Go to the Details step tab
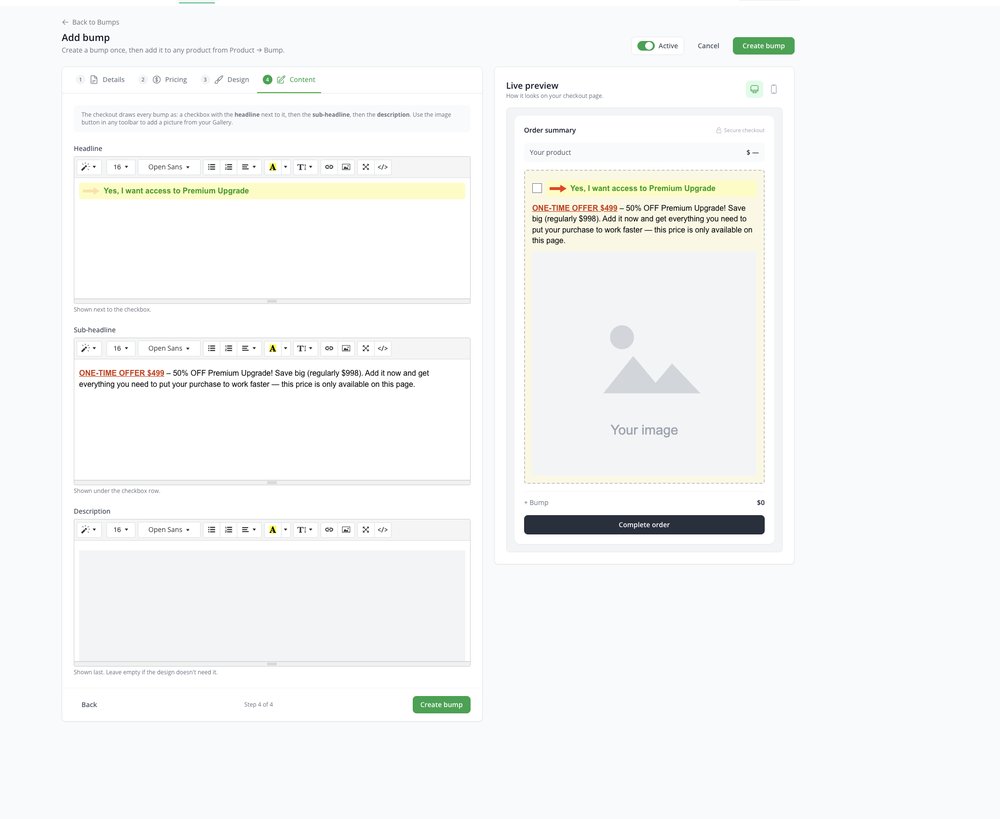 pyautogui.click(x=100, y=80)
